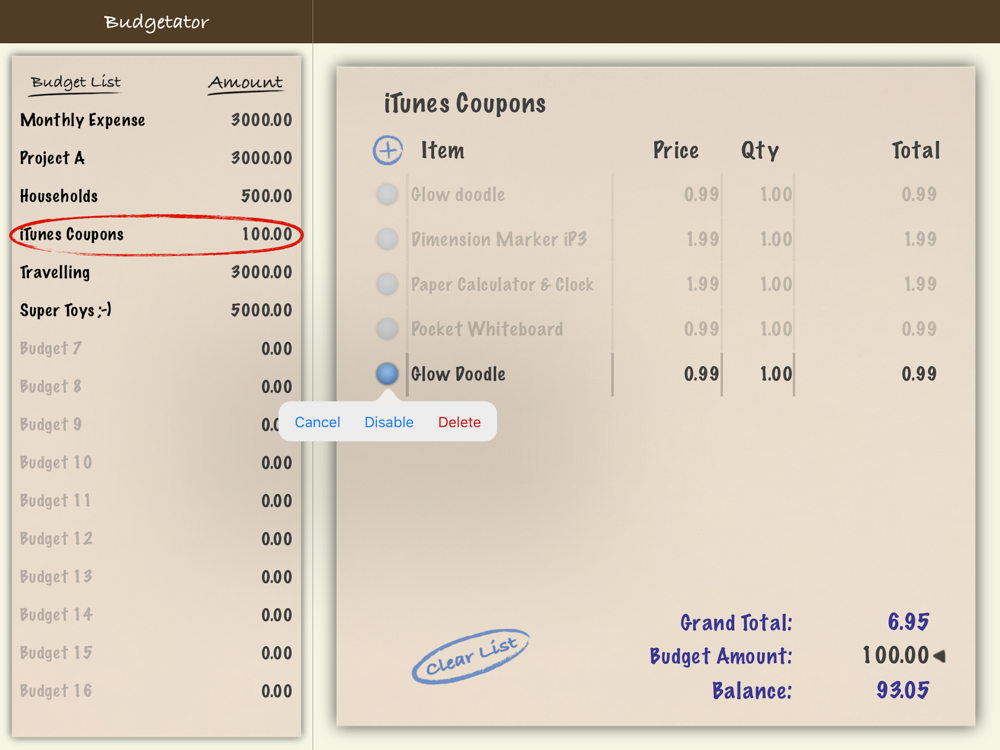Select the Super Toys ;-) budget
This screenshot has width=1000, height=750.
pyautogui.click(x=156, y=310)
